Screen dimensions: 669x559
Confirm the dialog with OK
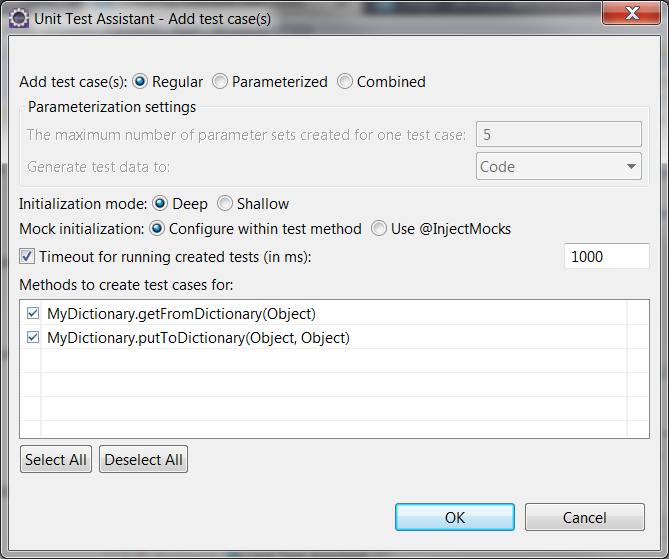click(455, 517)
